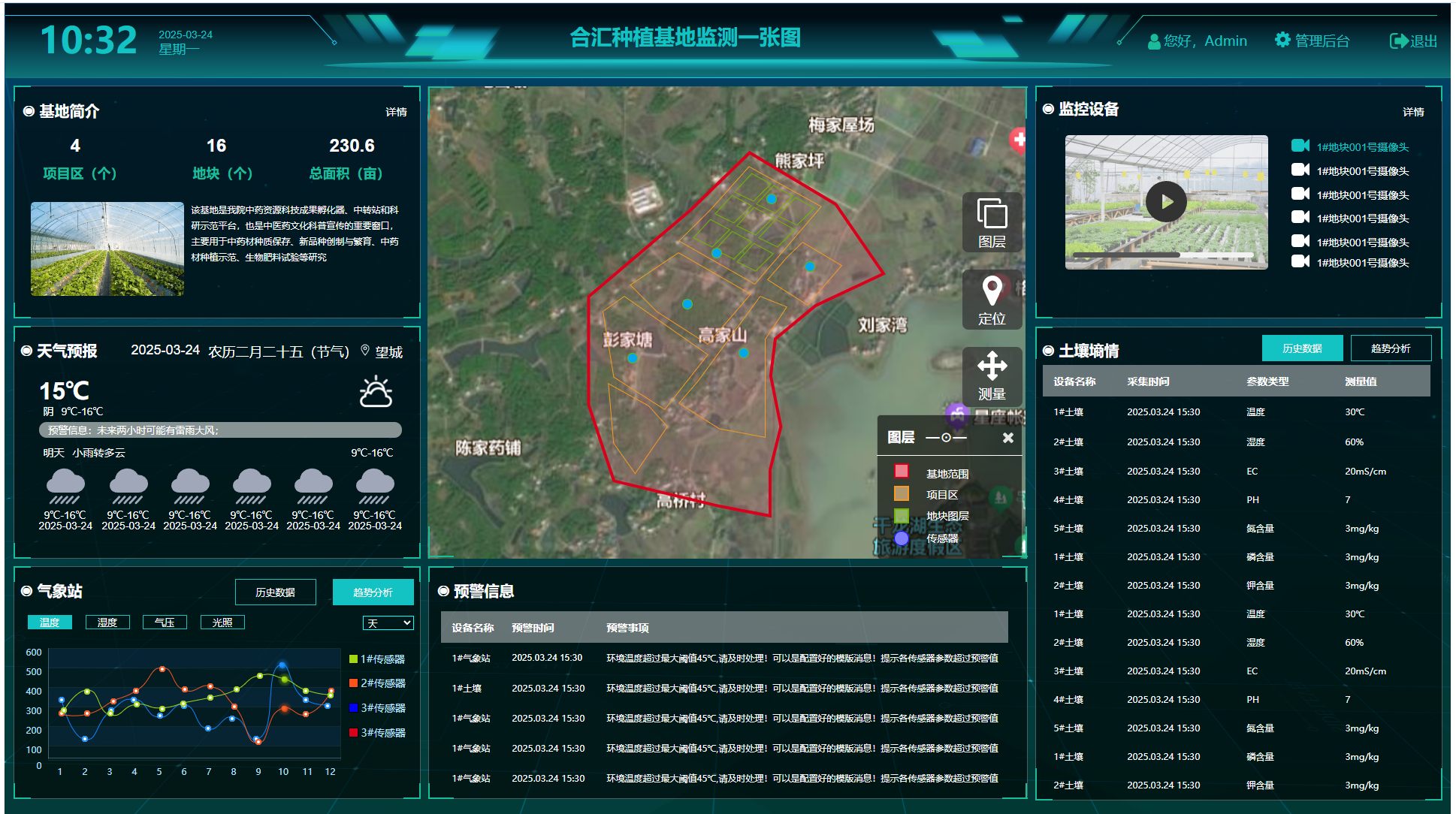This screenshot has height=814, width=1456.
Task: Click the 退出 logout icon
Action: coord(1399,41)
